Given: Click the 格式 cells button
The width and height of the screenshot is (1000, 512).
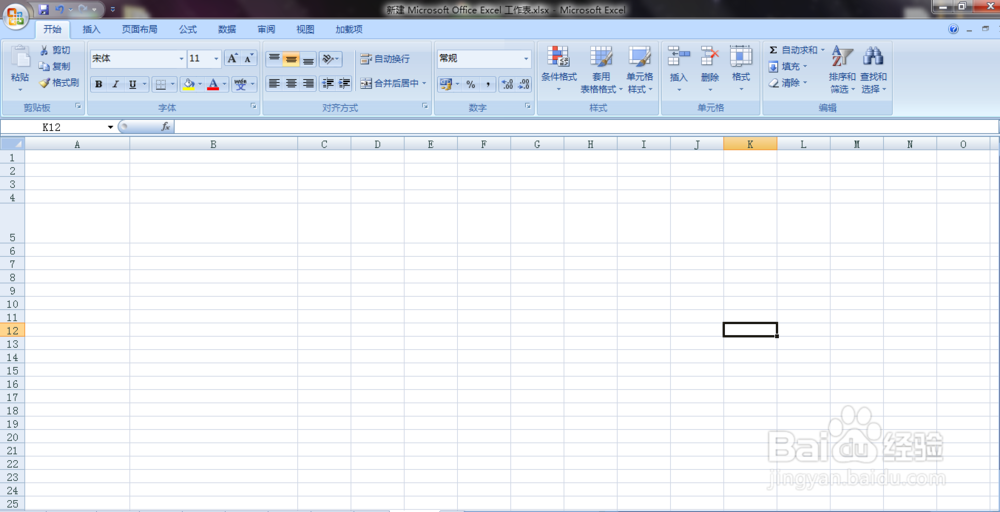Looking at the screenshot, I should pyautogui.click(x=741, y=69).
